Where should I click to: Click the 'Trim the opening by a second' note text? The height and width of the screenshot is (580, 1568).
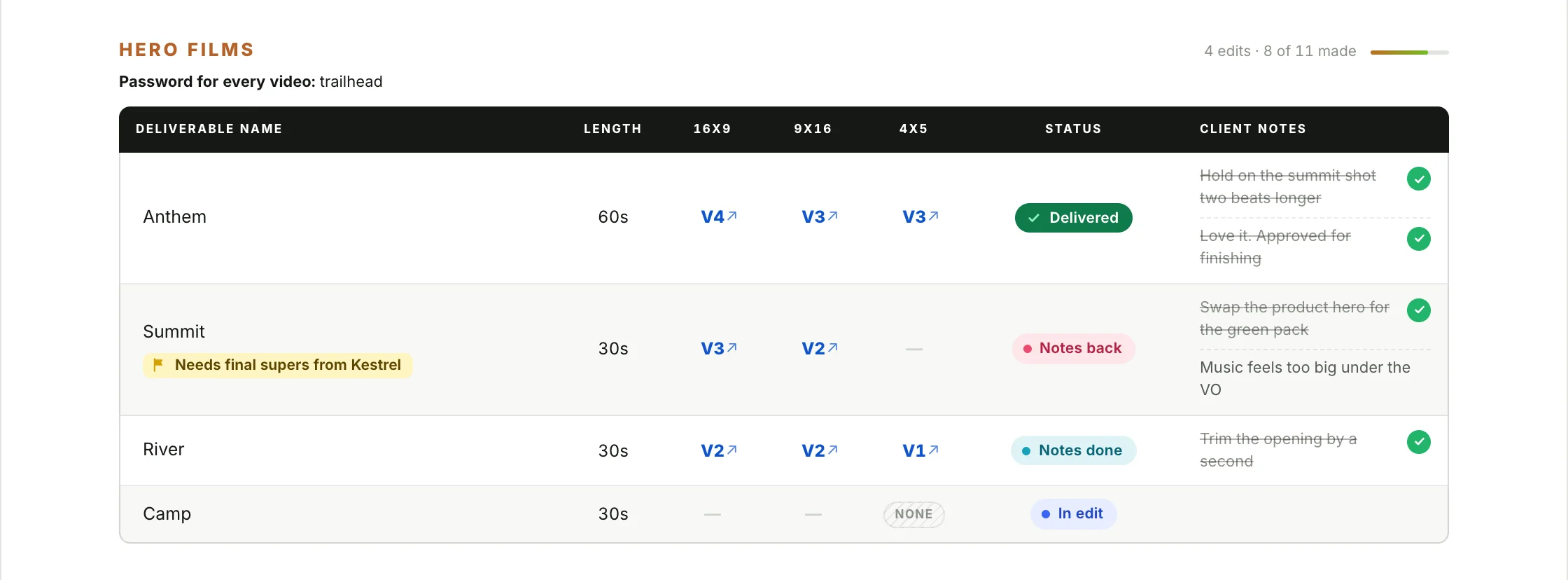1278,450
